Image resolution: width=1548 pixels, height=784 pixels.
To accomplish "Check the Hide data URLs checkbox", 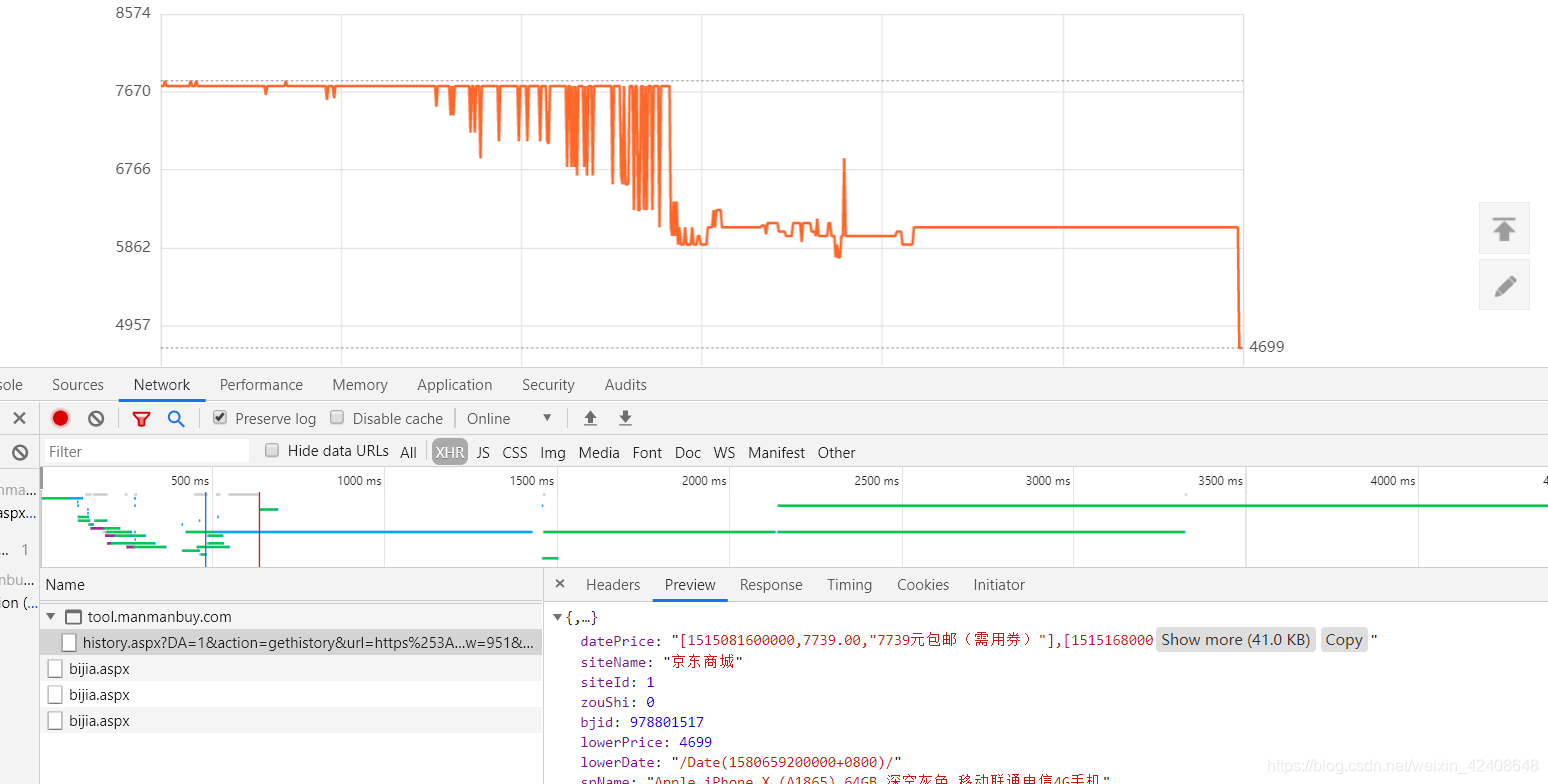I will coord(272,451).
